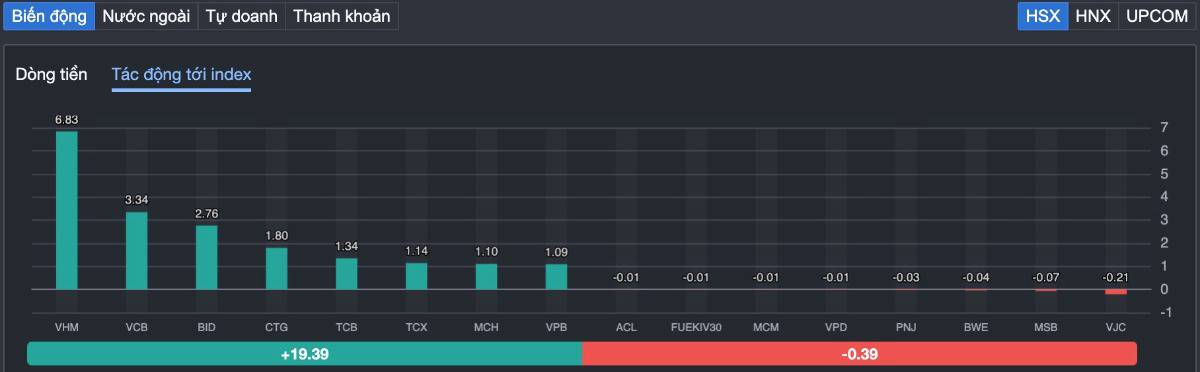Click the -0.21 value label
This screenshot has width=1200, height=372.
1116,277
